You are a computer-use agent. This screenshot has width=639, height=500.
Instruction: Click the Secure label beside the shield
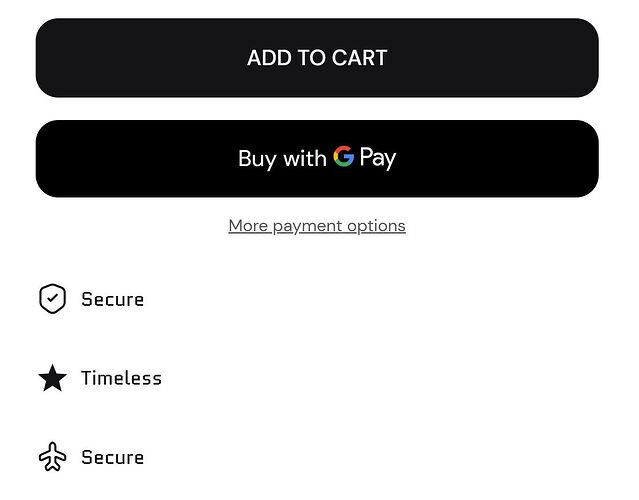click(x=112, y=299)
